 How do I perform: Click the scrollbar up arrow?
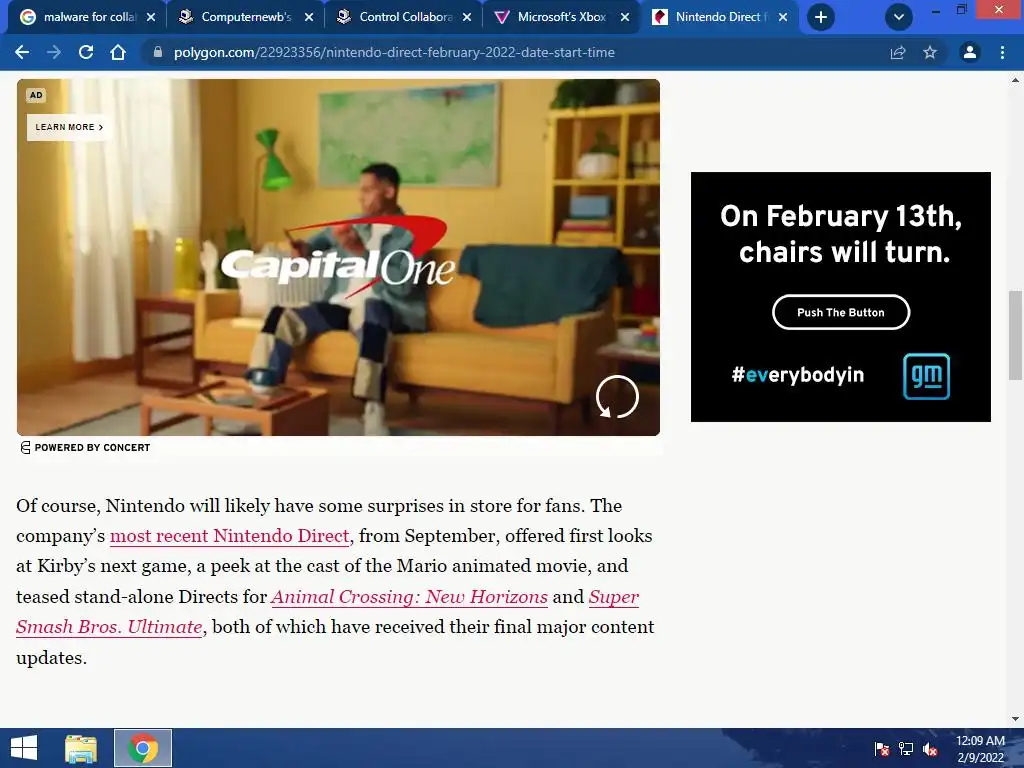(1015, 80)
